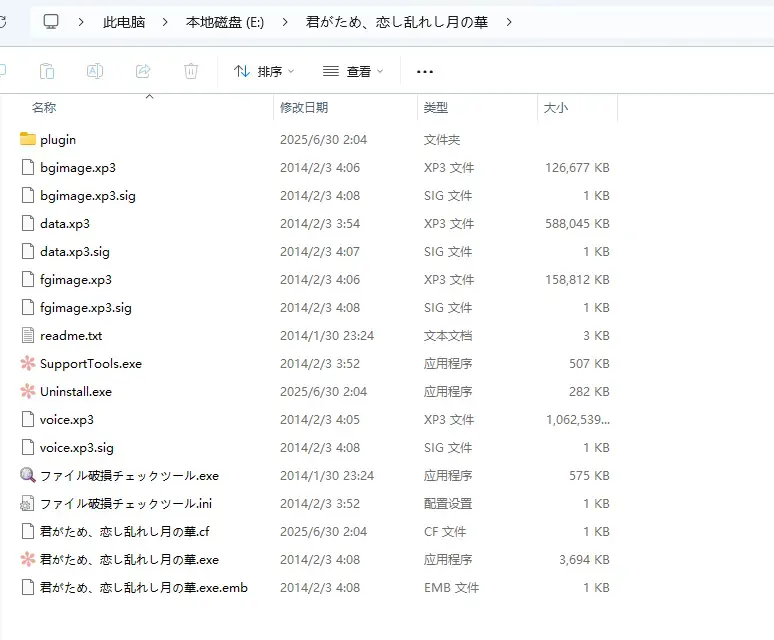Click 君がため、恋し乱れし月の華.exe.emb file name
Image resolution: width=774 pixels, height=640 pixels.
[x=144, y=587]
